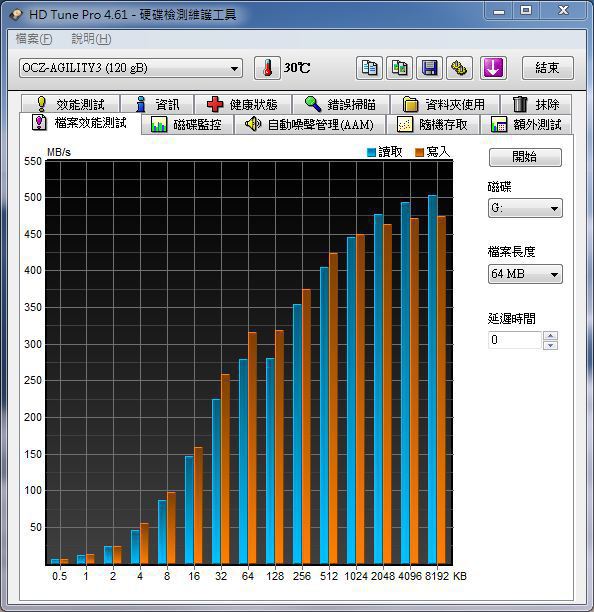Select the 磁碟監控 disk monitor tab
This screenshot has width=594, height=612.
(x=187, y=125)
